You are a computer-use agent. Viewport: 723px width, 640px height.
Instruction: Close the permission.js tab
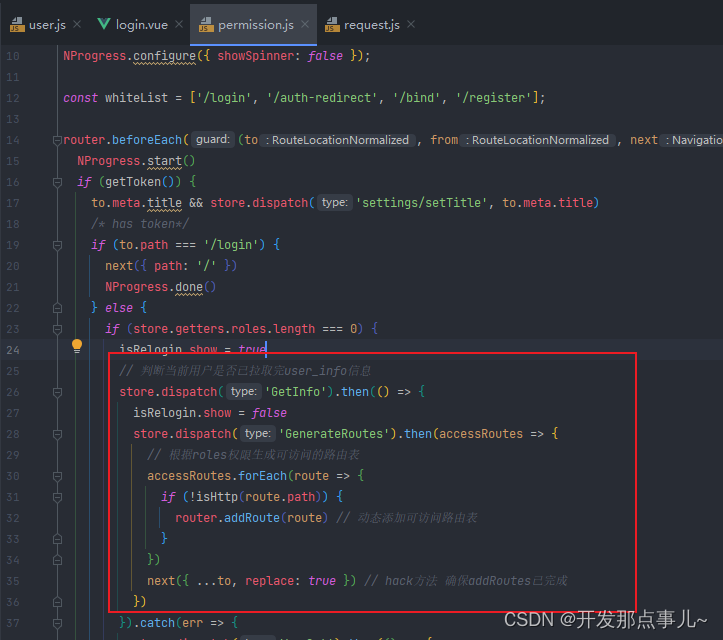tap(305, 24)
